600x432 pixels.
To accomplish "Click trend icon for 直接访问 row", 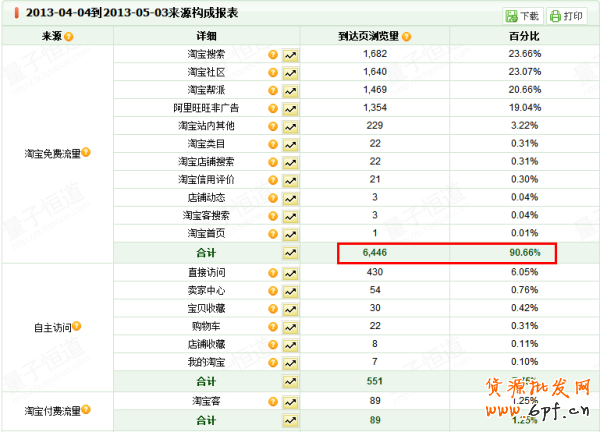I will click(x=291, y=272).
